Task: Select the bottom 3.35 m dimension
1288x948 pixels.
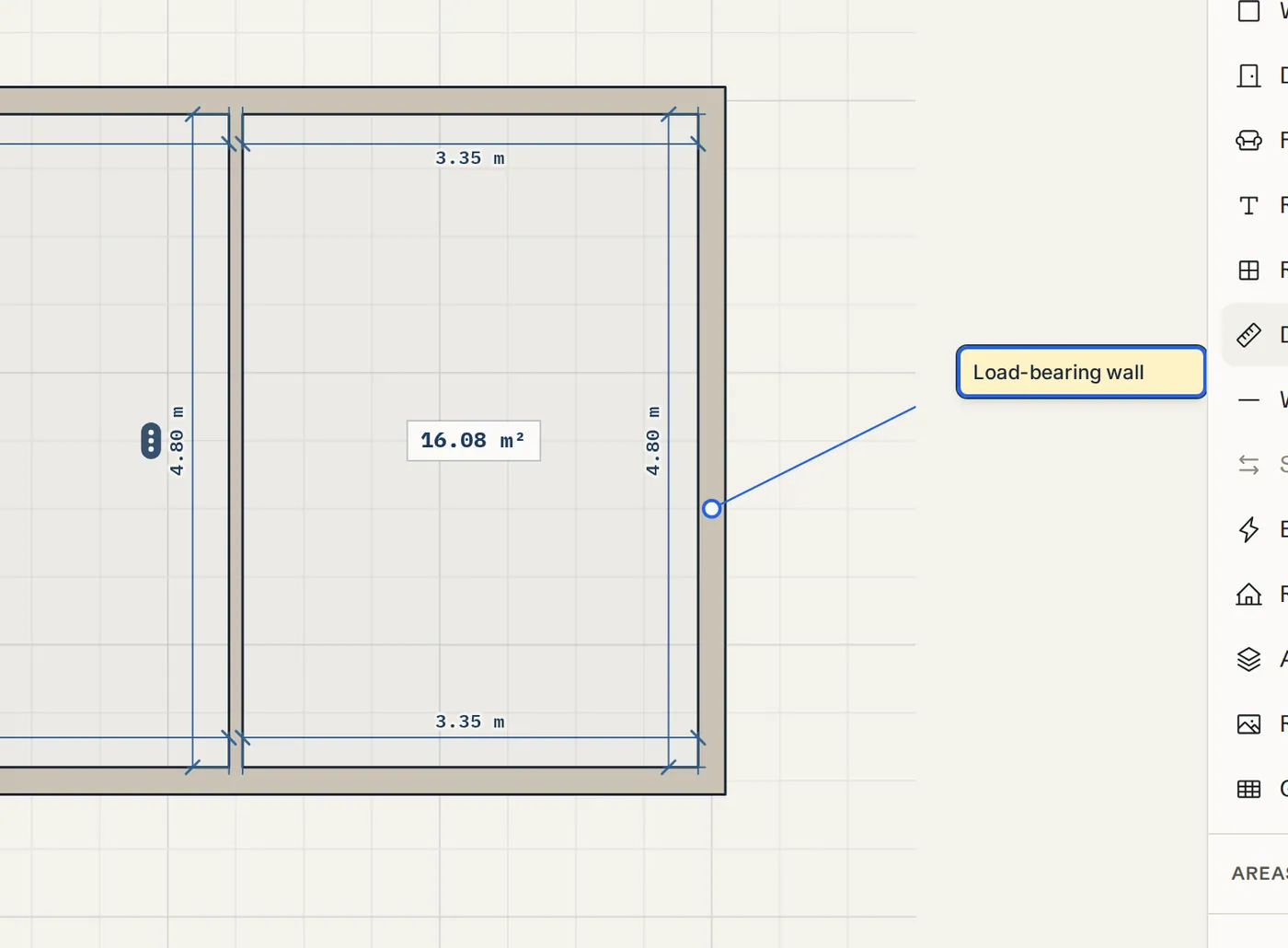Action: coord(470,722)
